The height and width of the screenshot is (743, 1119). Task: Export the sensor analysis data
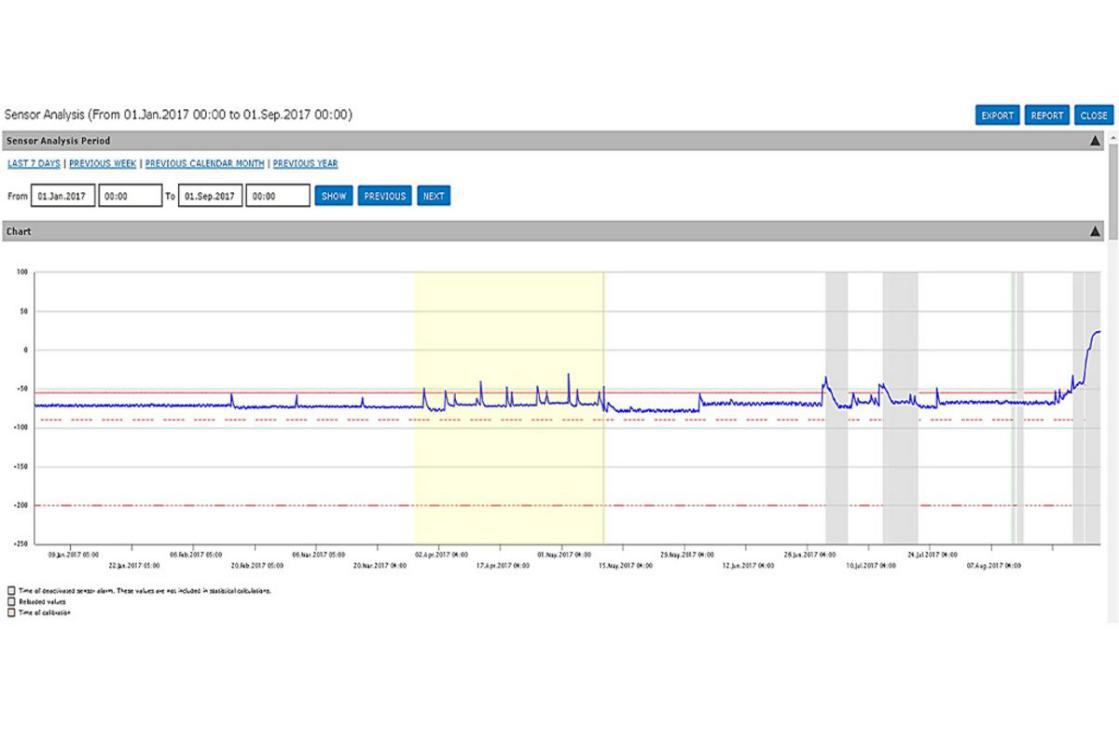point(997,115)
